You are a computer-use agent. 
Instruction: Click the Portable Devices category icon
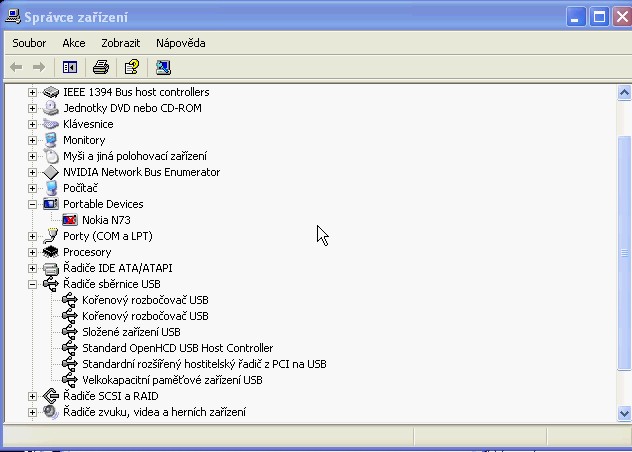tap(51, 204)
